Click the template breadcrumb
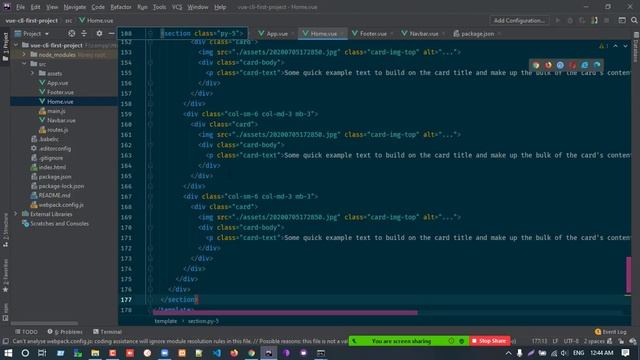 click(166, 321)
